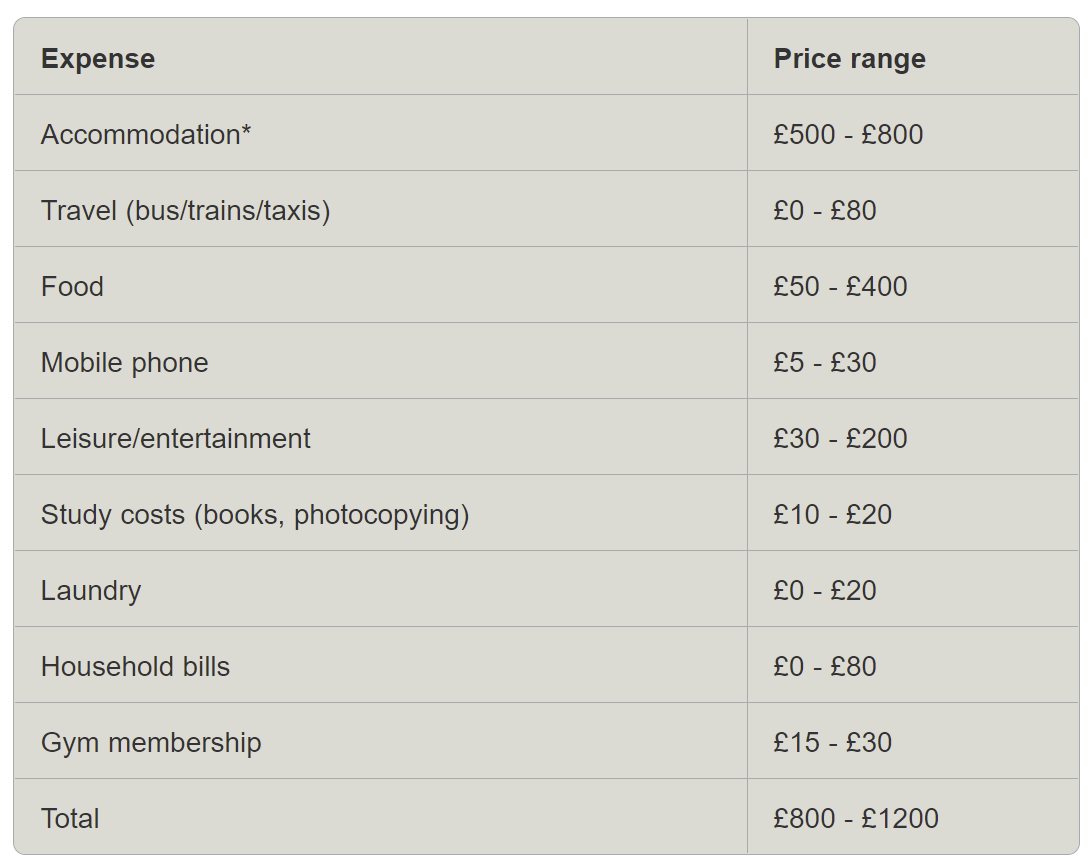Select the Leisure/entertainment cell
This screenshot has height=865, width=1090.
tap(380, 437)
